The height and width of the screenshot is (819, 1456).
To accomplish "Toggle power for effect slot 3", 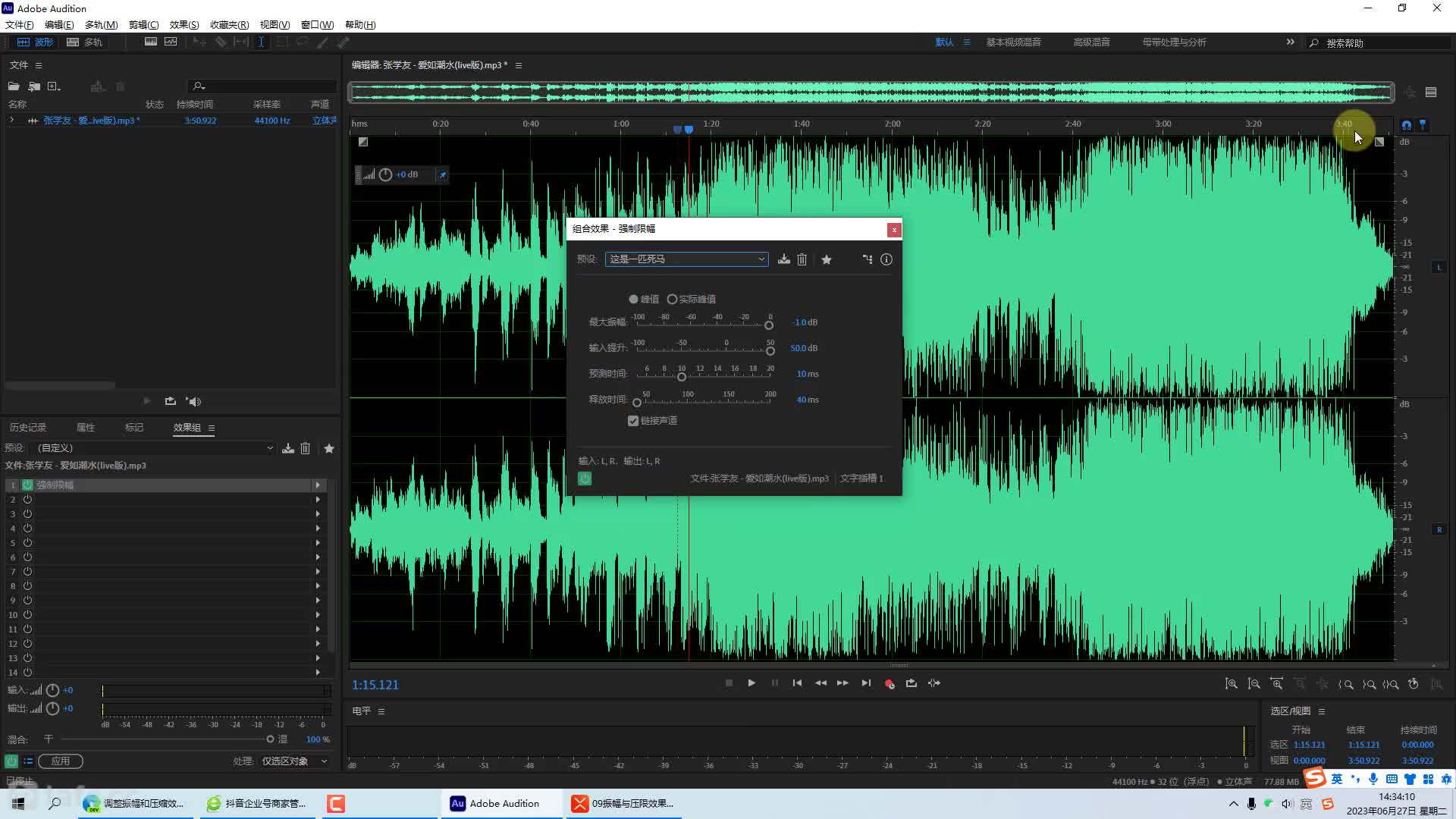I will [x=27, y=514].
